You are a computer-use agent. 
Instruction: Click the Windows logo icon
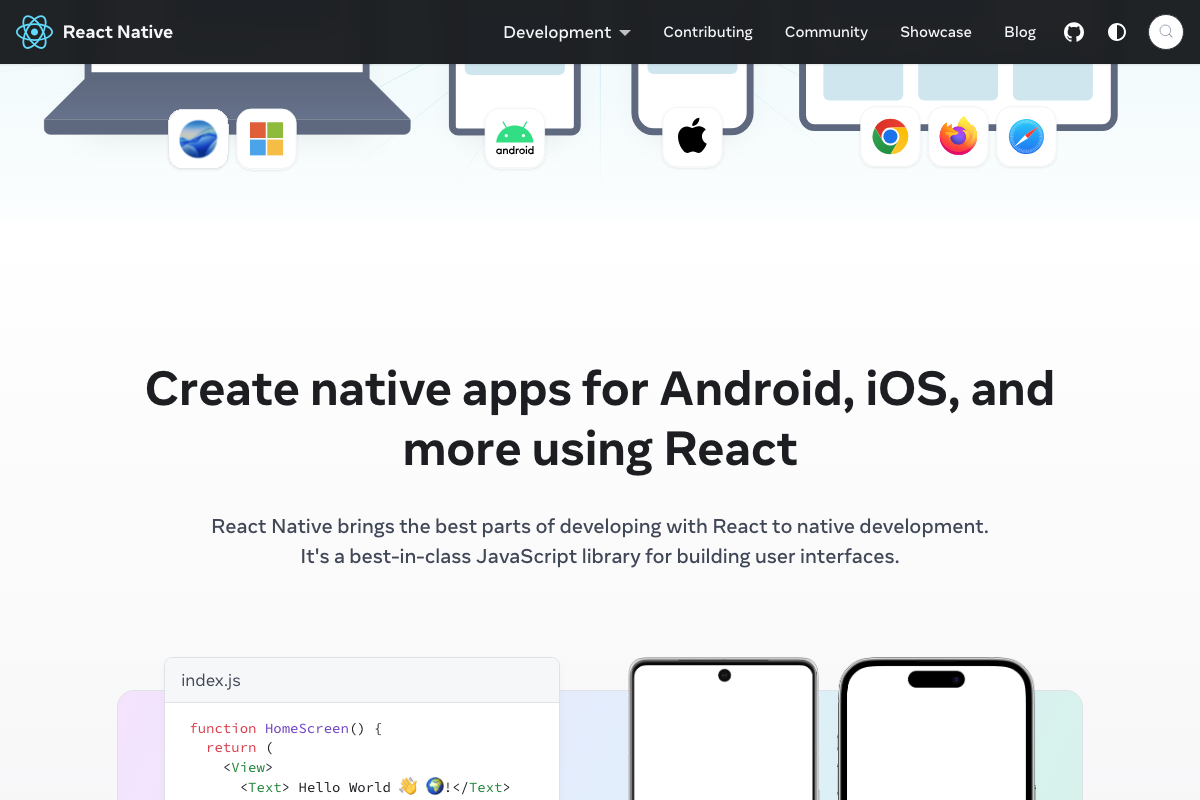266,138
